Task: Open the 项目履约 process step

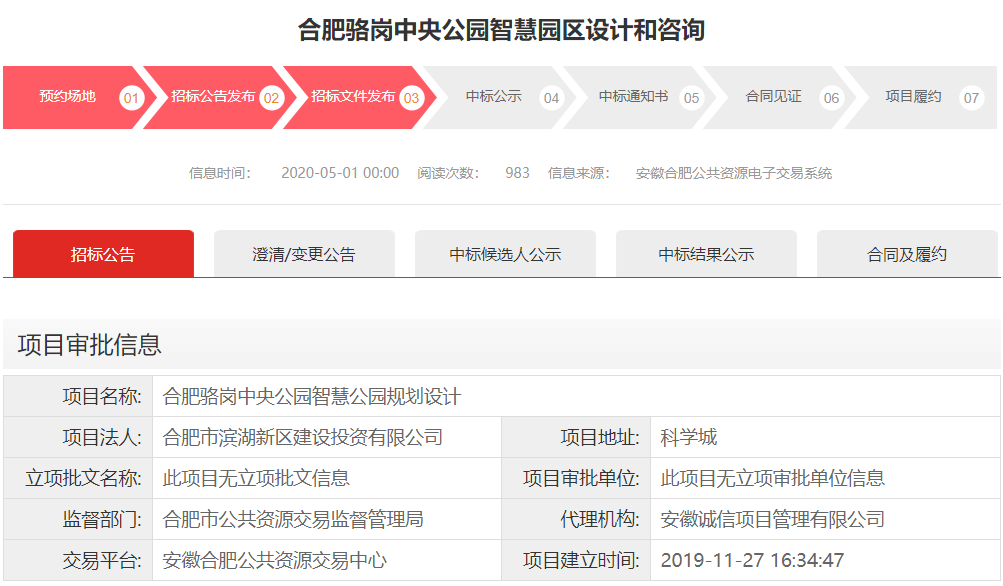Action: click(x=913, y=97)
